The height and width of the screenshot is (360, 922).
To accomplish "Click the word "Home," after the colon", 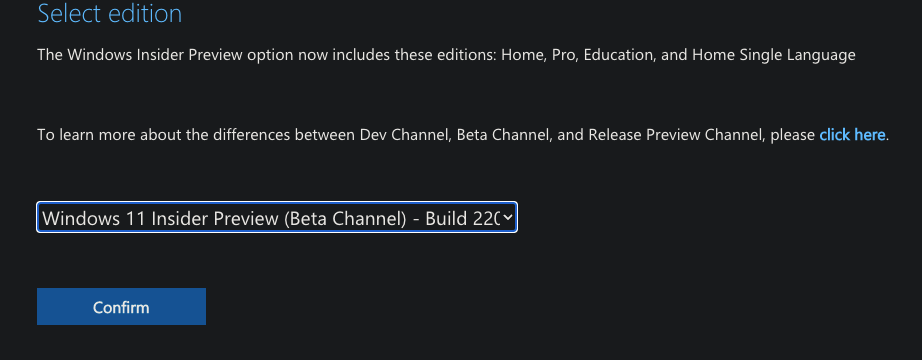I will pos(524,55).
